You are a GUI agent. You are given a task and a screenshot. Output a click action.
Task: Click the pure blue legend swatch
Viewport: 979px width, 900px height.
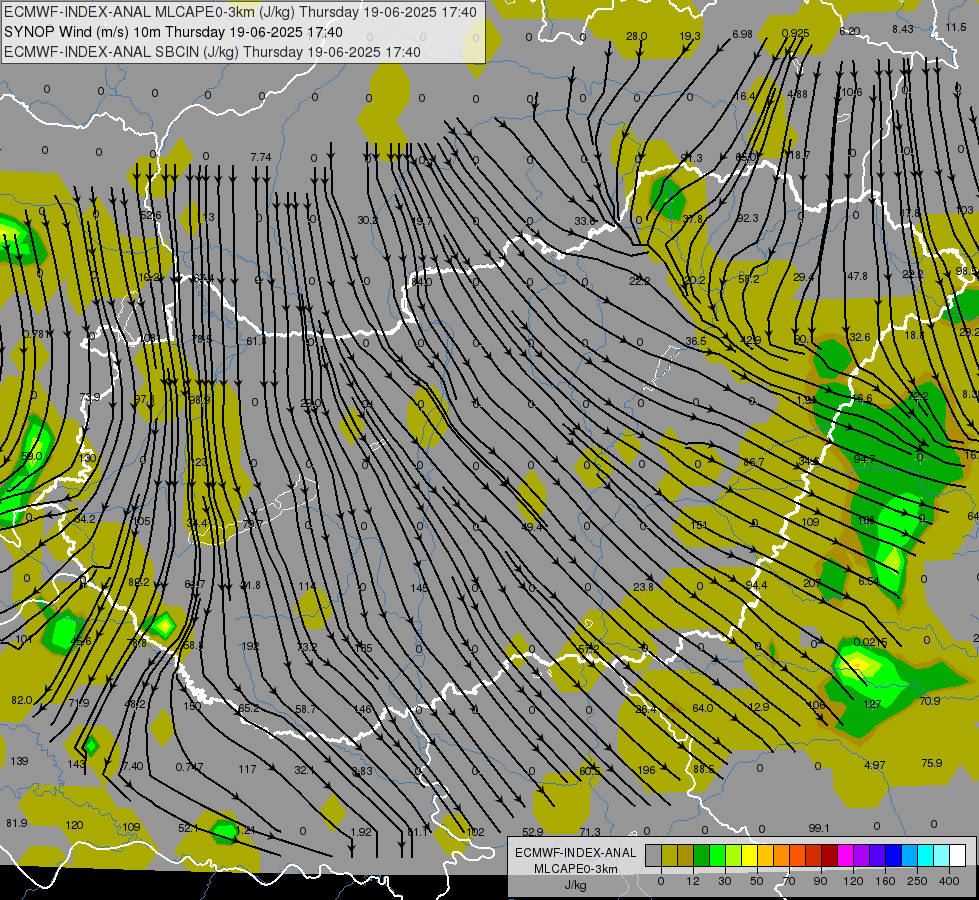click(893, 855)
